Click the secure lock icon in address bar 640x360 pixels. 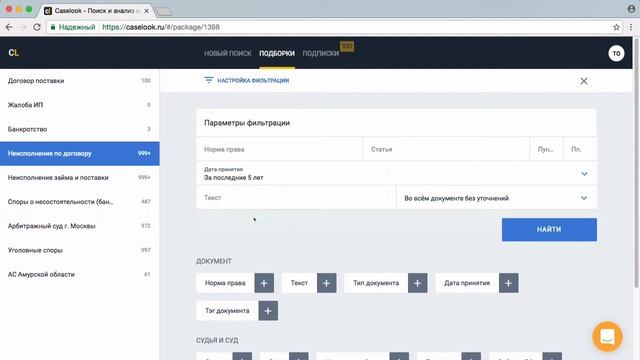coord(53,27)
